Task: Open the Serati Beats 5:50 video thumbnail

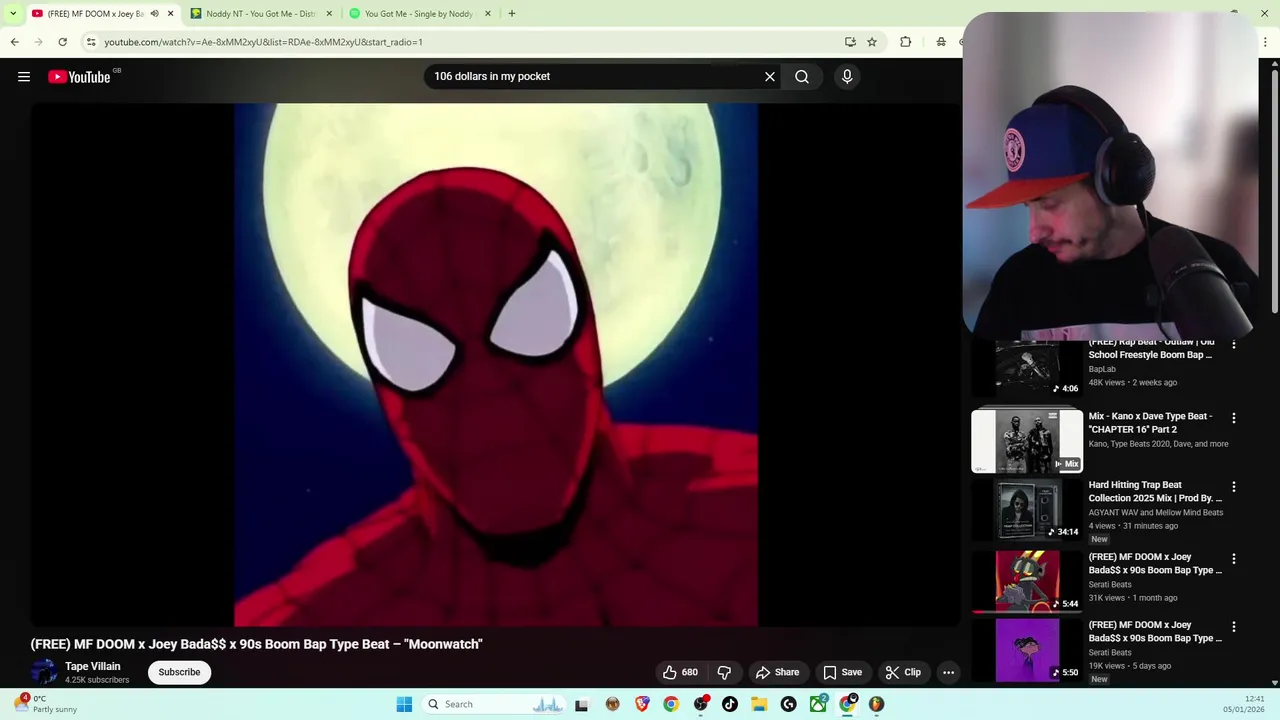Action: (1027, 650)
